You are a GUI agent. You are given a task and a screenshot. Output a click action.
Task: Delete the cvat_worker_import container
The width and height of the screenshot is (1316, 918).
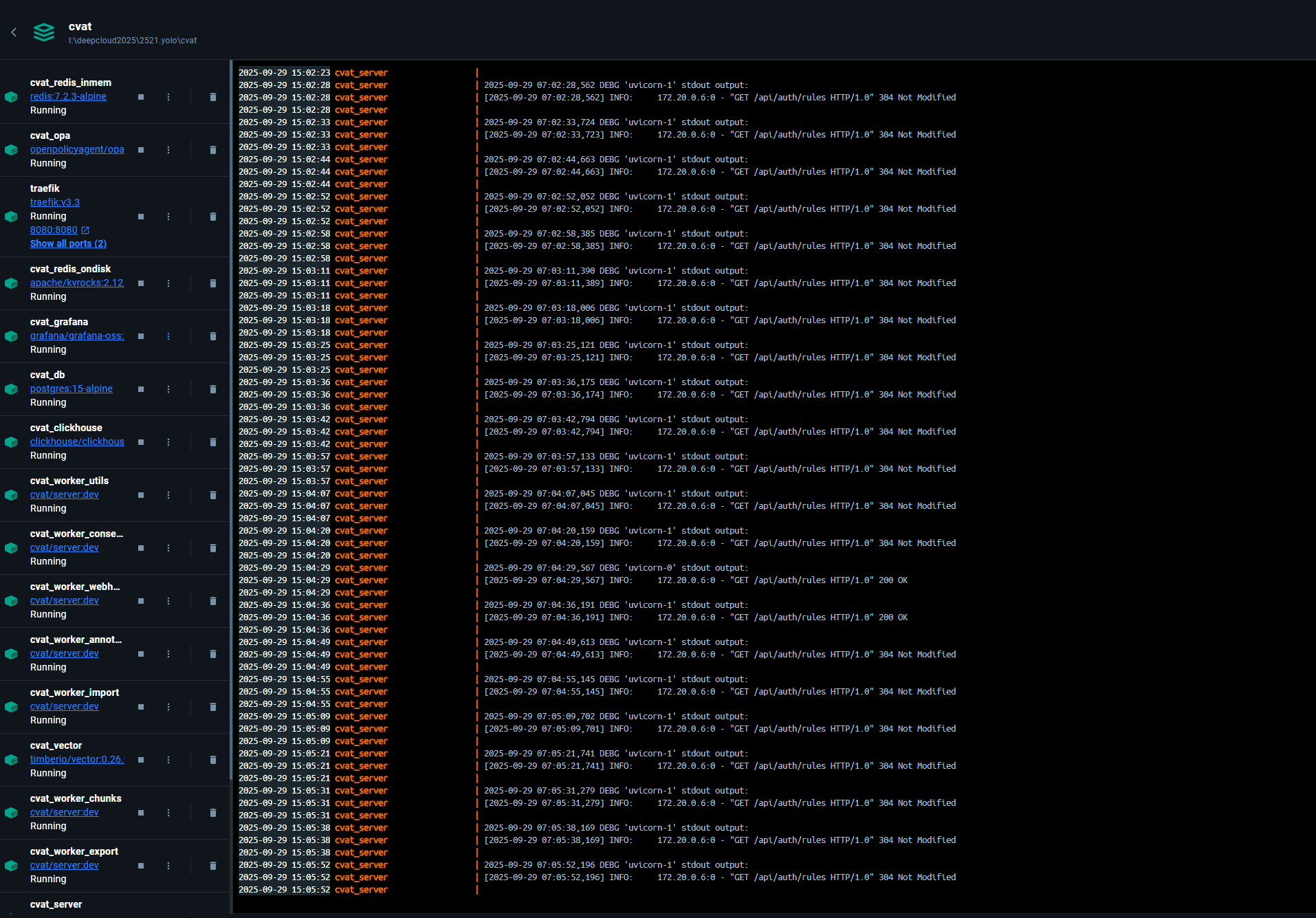[213, 707]
